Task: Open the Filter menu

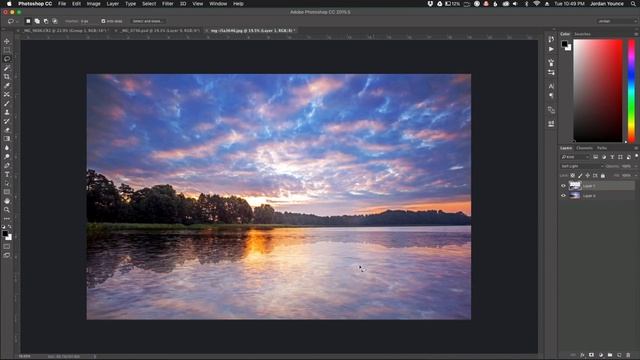Action: 167,4
